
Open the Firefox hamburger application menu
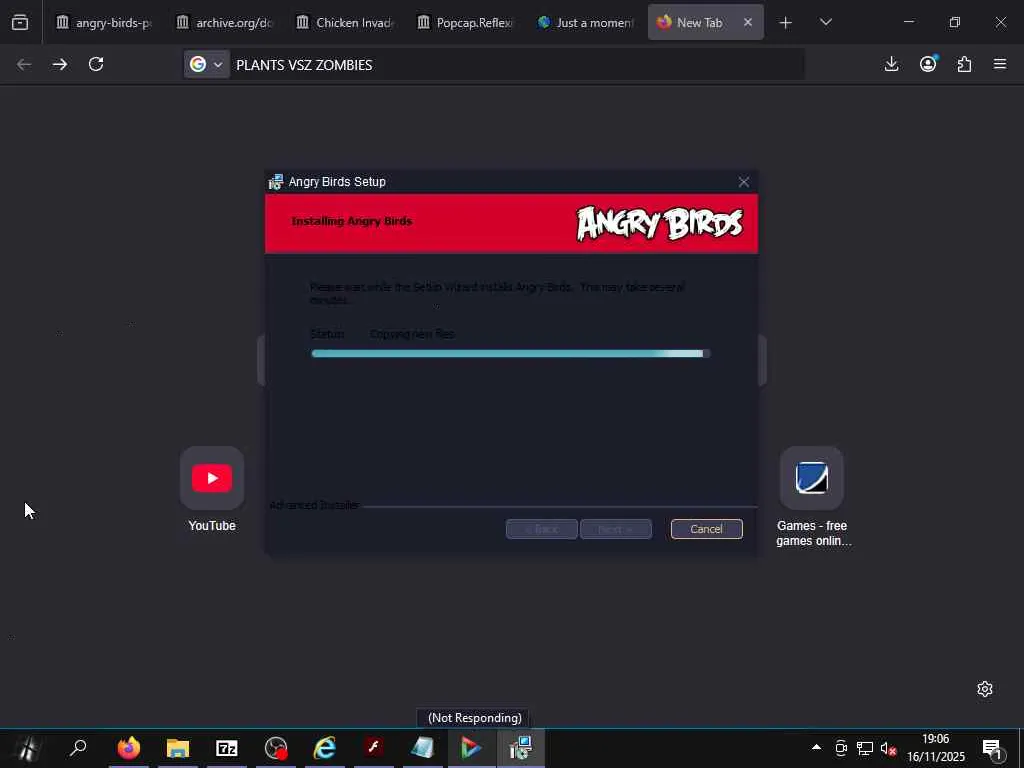[1000, 64]
